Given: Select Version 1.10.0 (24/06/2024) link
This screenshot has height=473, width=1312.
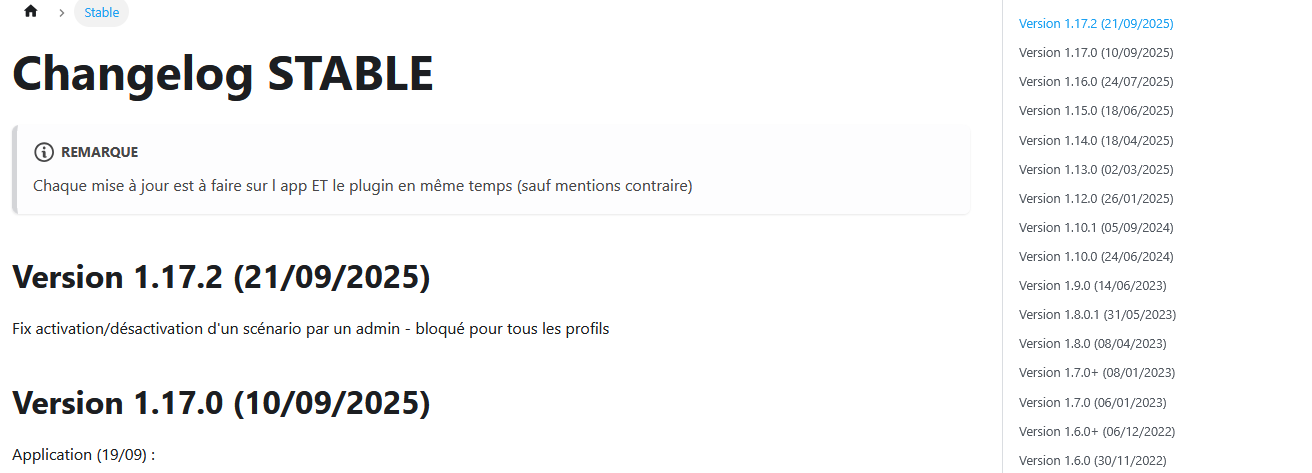Looking at the screenshot, I should pyautogui.click(x=1095, y=256).
